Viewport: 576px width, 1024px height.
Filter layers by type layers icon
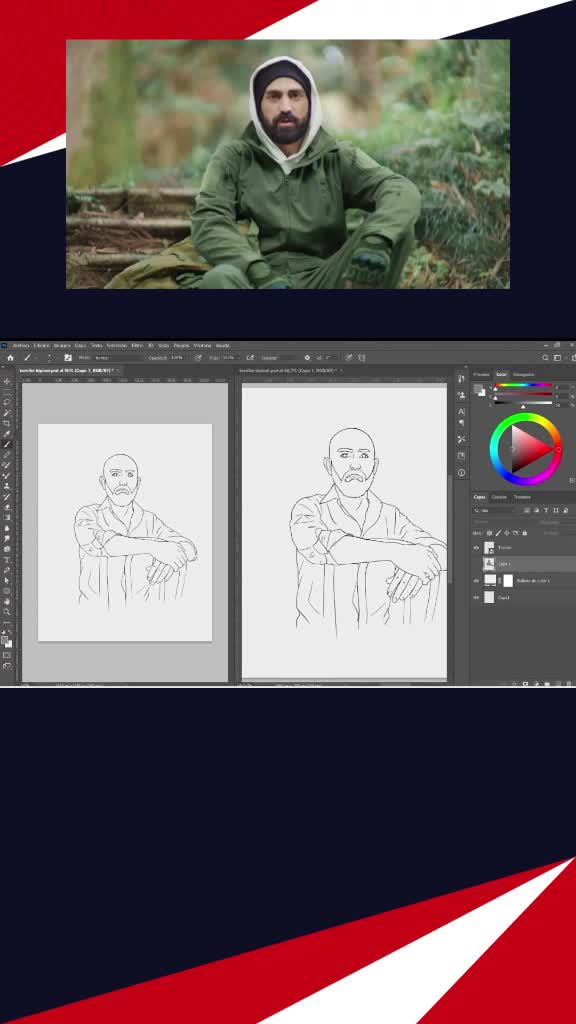point(546,511)
